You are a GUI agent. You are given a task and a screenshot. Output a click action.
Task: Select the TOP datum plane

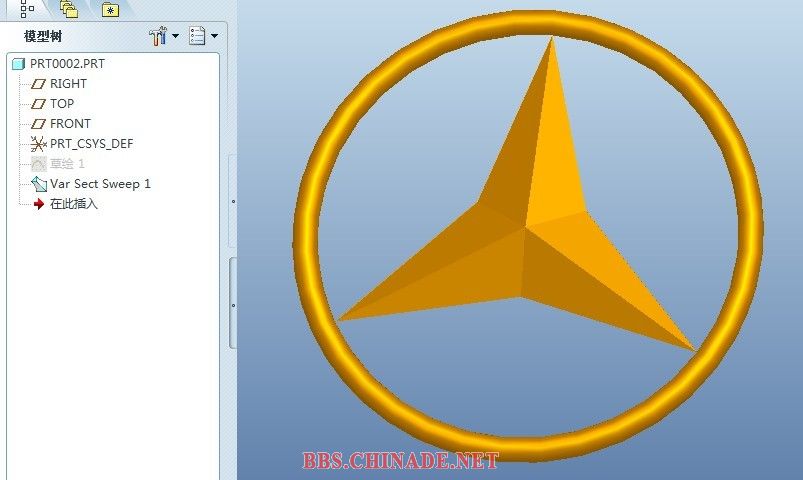tap(62, 103)
